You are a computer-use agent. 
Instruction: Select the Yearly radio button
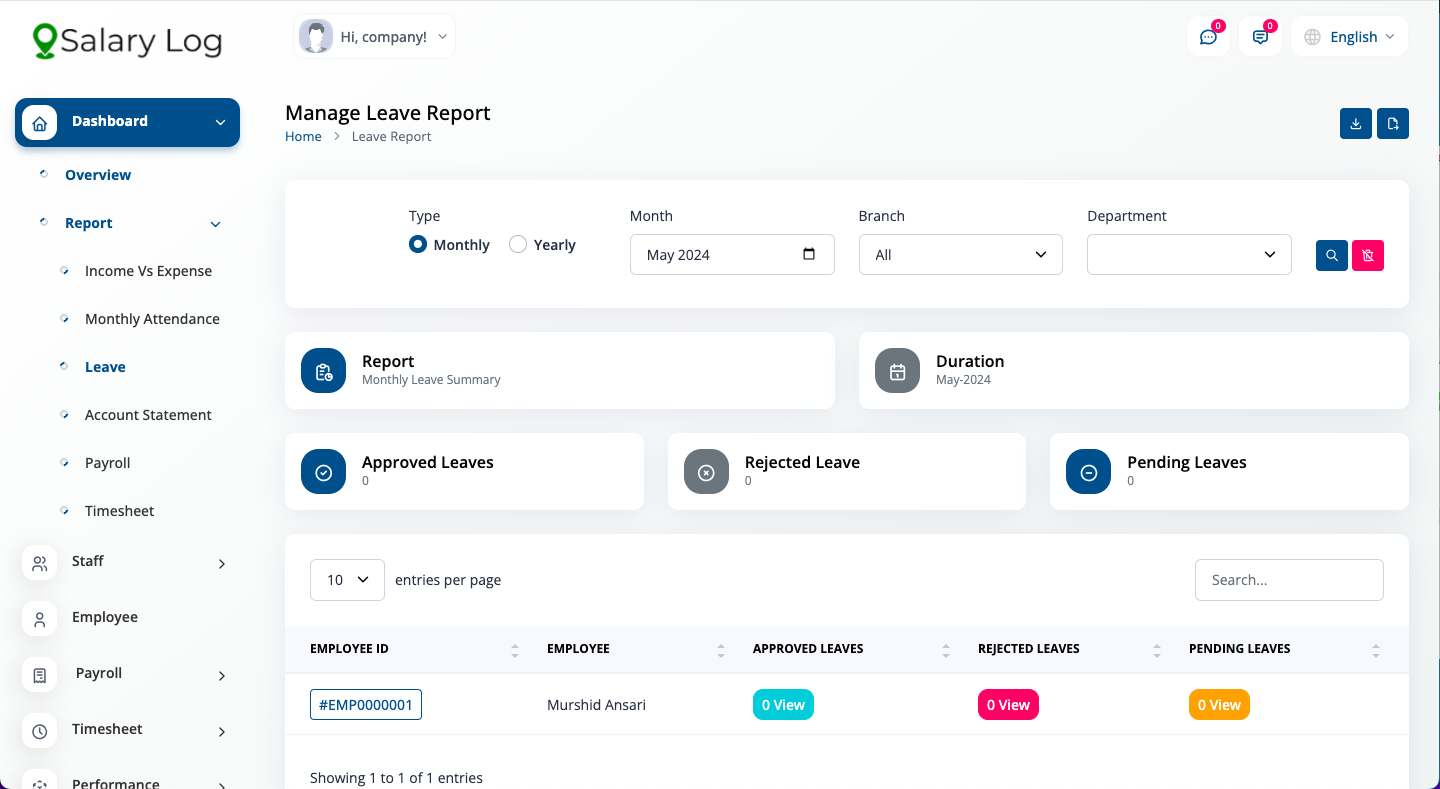pos(518,244)
